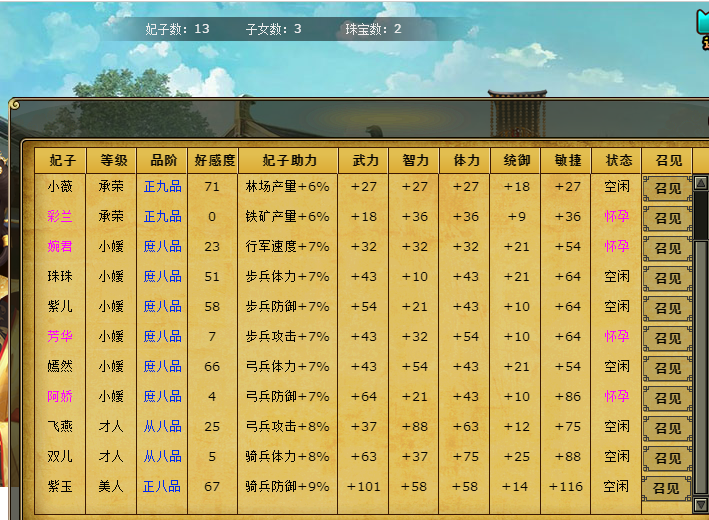The height and width of the screenshot is (520, 709).
Task: Click 正九品 rank link for 小薇
Action: point(162,186)
